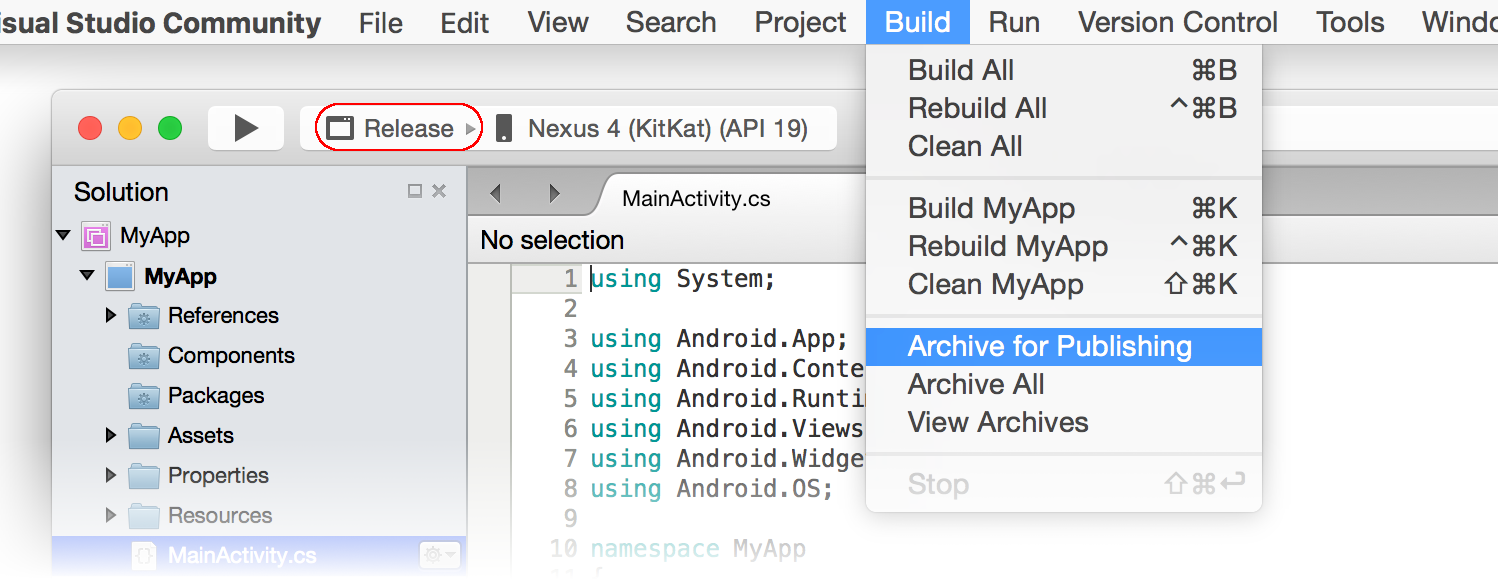This screenshot has height=582, width=1498.
Task: Collapse the MyApp solution node
Action: (63, 236)
